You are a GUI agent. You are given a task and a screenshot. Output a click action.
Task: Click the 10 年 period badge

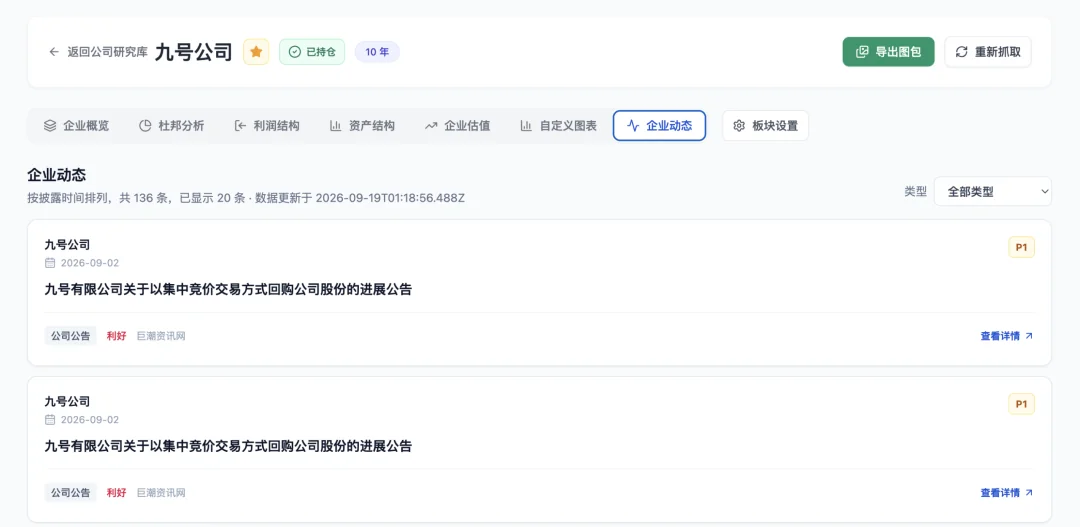click(377, 52)
